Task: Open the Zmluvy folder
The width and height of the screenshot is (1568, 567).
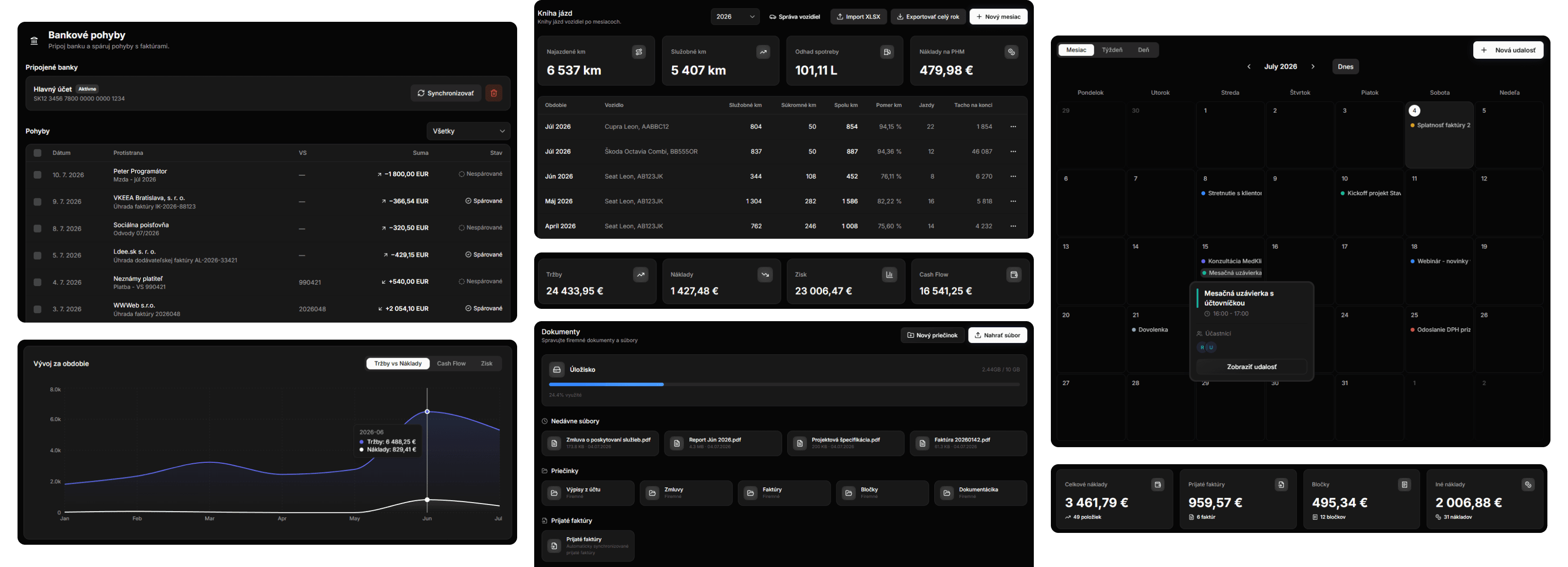Action: [x=686, y=493]
